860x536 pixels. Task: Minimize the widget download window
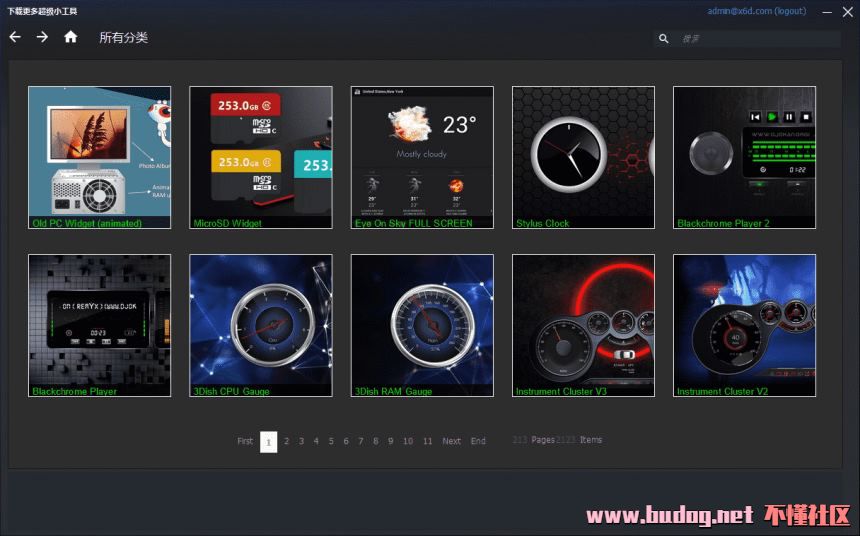[827, 12]
